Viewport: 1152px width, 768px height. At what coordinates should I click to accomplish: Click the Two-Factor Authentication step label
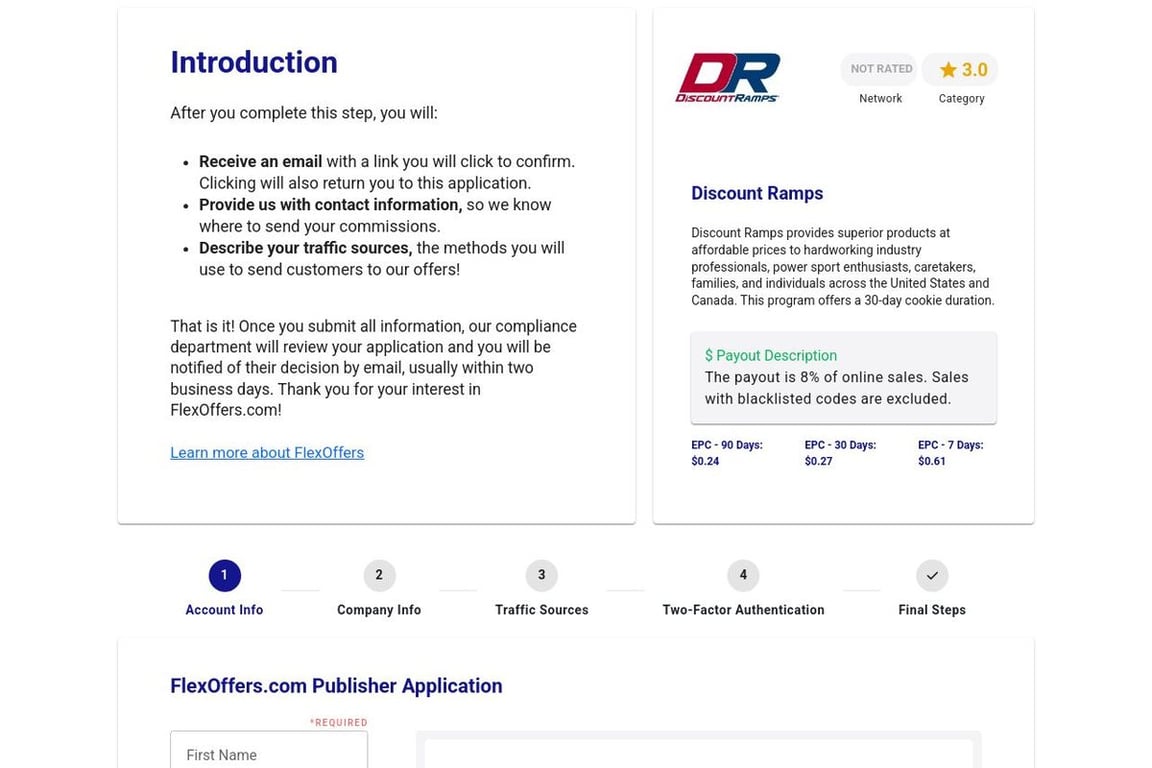[743, 610]
